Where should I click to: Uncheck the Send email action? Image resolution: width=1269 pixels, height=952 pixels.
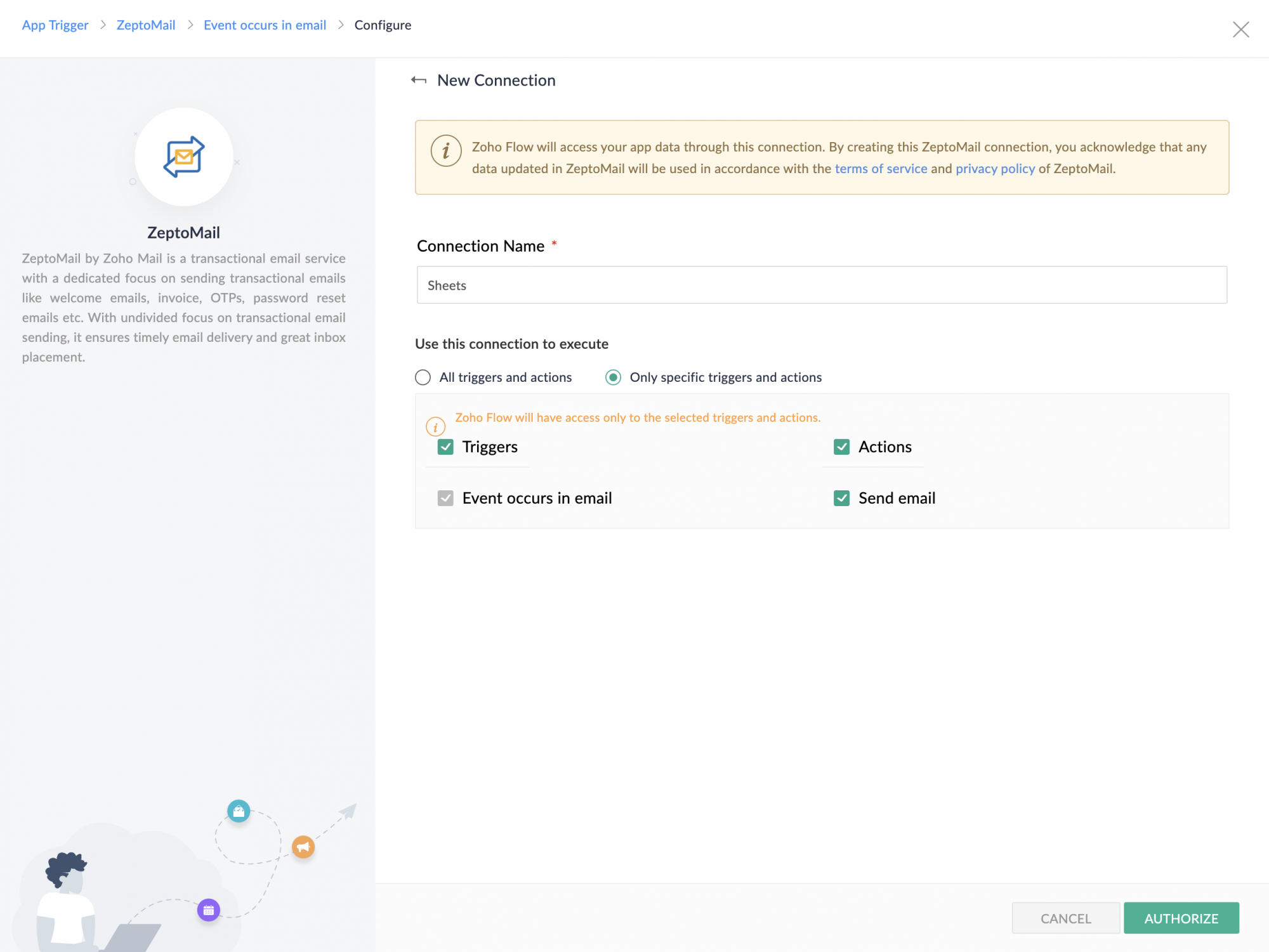841,498
